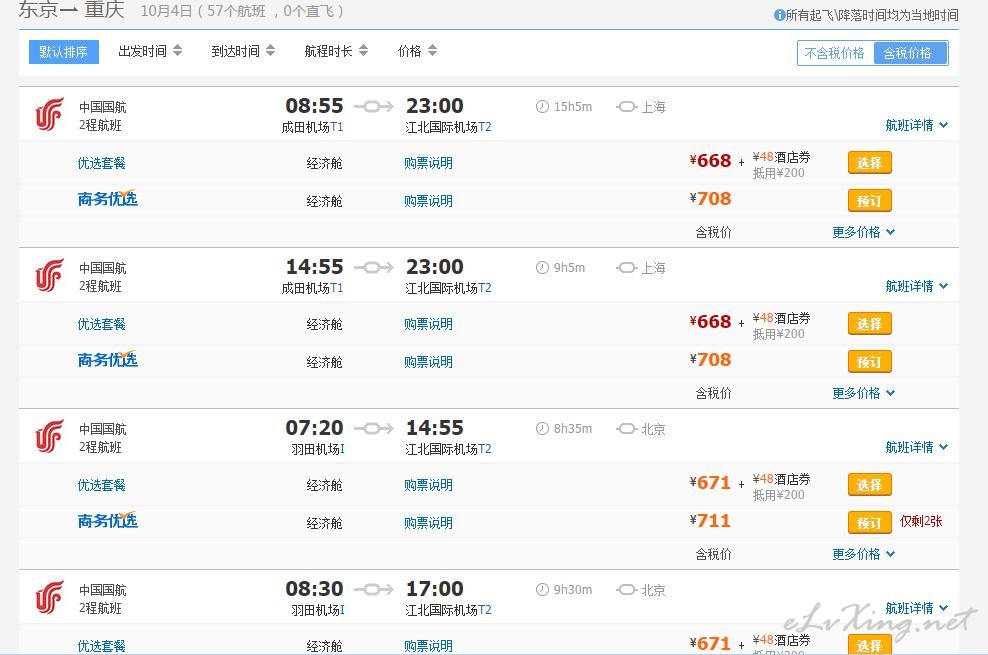
Task: Click the clock icon next to 9h5m
Action: [542, 268]
